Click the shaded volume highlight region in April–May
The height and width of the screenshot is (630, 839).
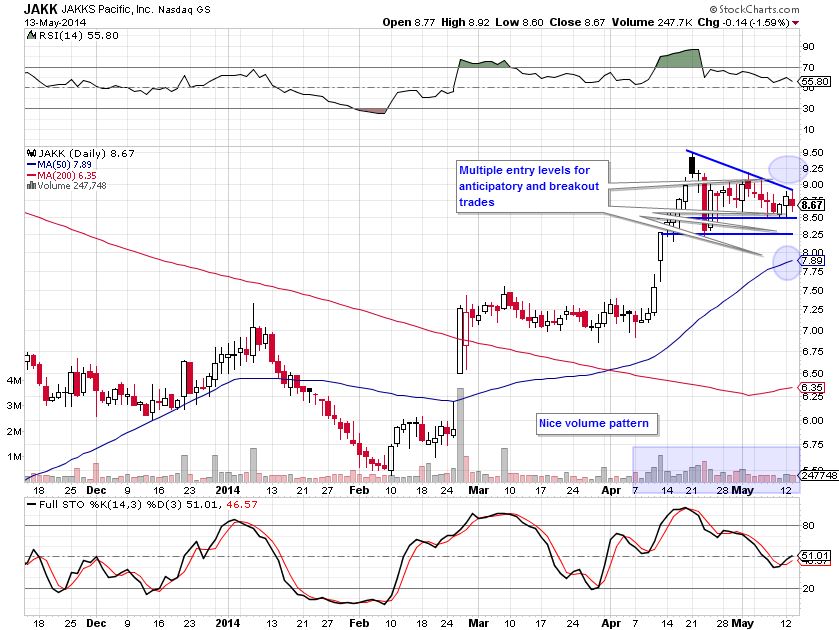pyautogui.click(x=716, y=470)
